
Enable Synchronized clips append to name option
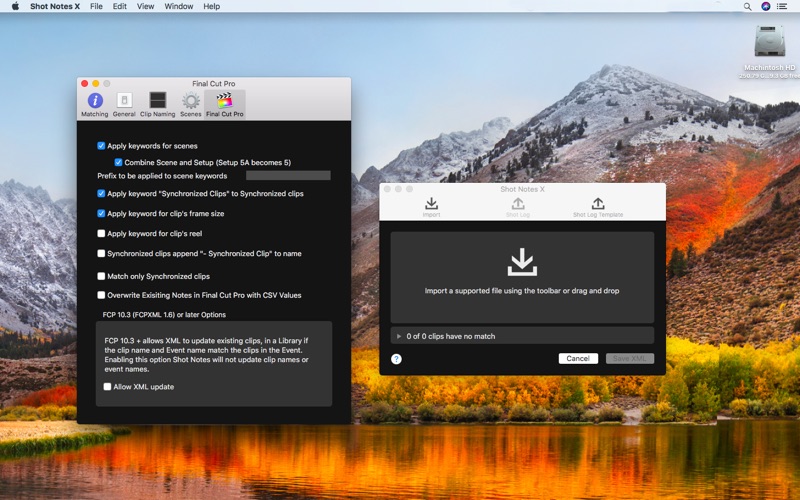point(101,254)
